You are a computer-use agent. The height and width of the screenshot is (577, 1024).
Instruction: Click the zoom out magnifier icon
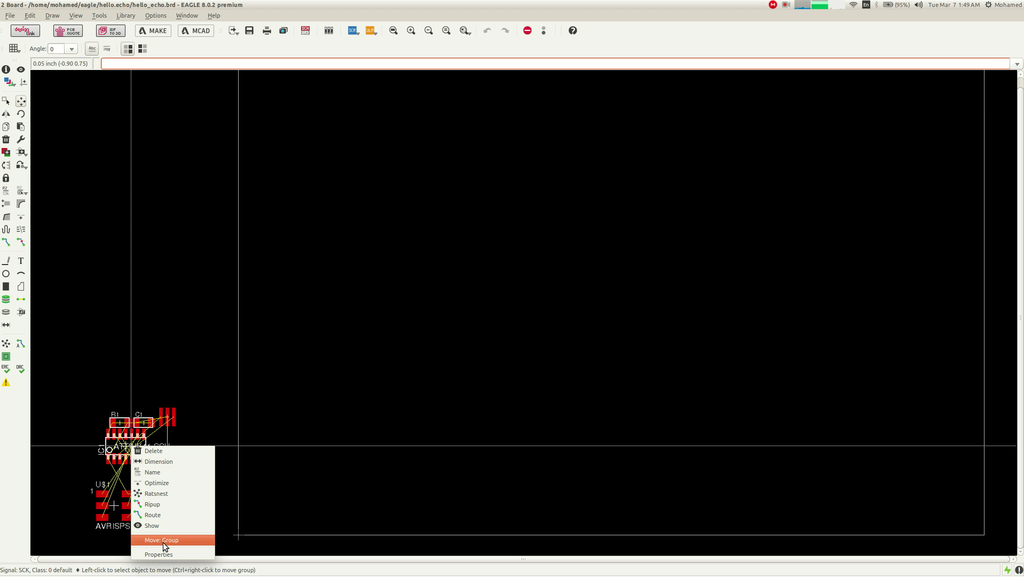(x=428, y=31)
